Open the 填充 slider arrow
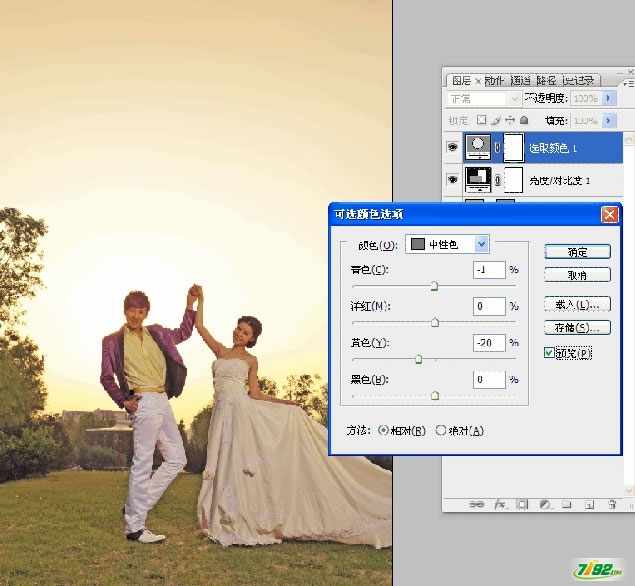 tap(609, 120)
